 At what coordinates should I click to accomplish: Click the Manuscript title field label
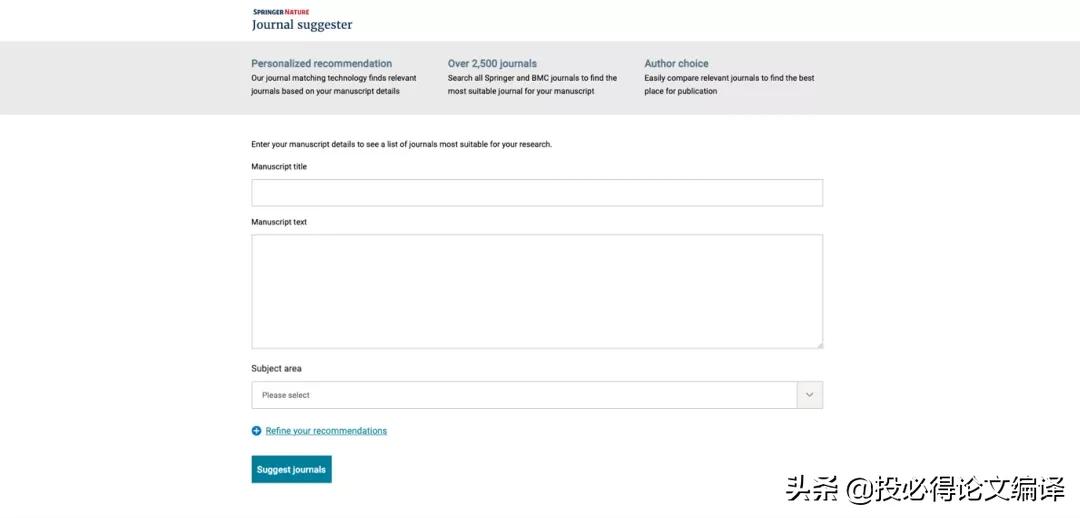[x=279, y=167]
